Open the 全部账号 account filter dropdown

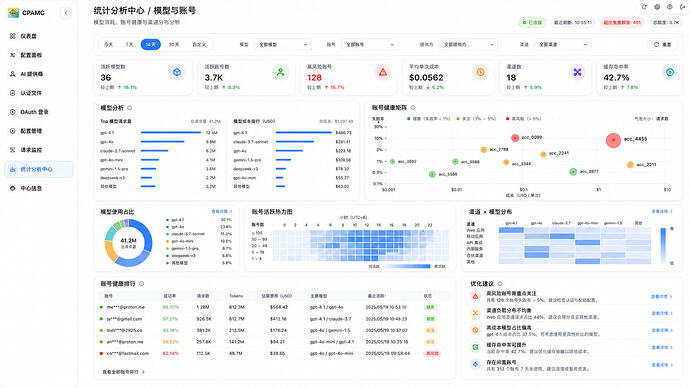[369, 44]
